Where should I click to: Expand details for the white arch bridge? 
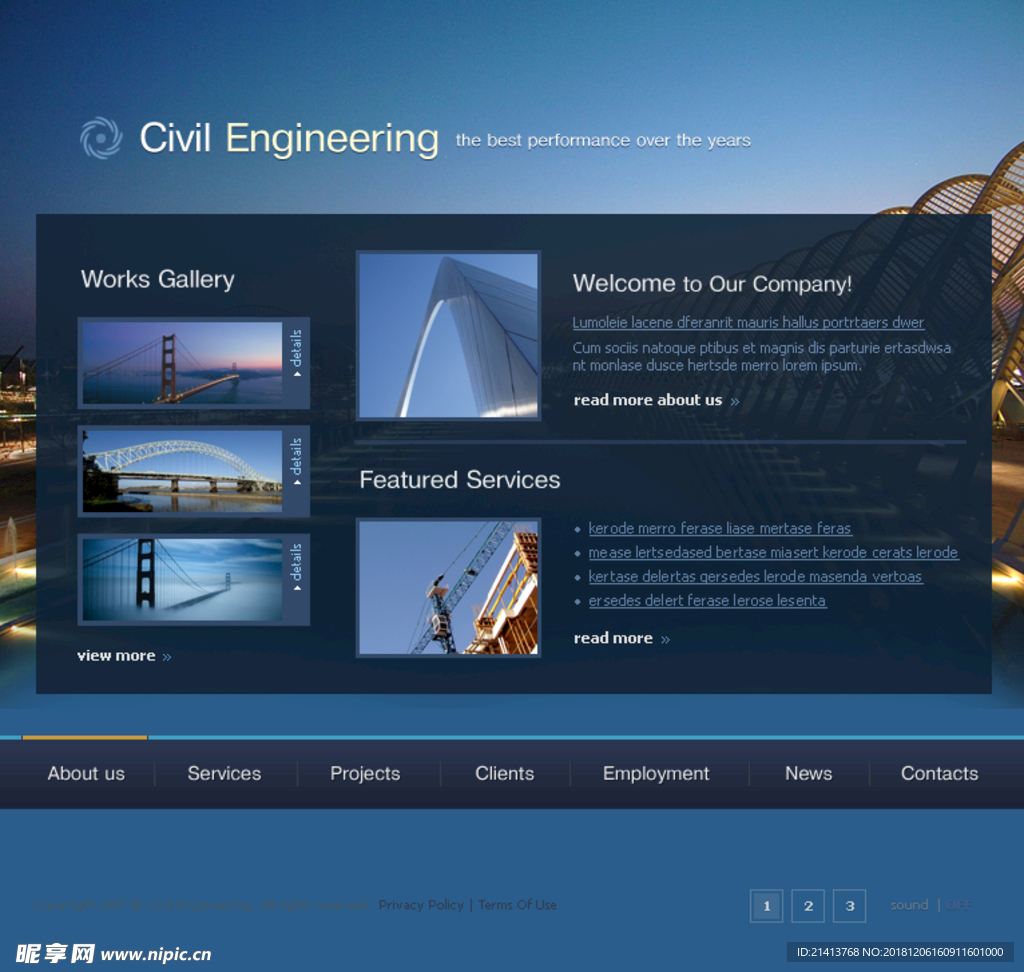click(x=296, y=461)
